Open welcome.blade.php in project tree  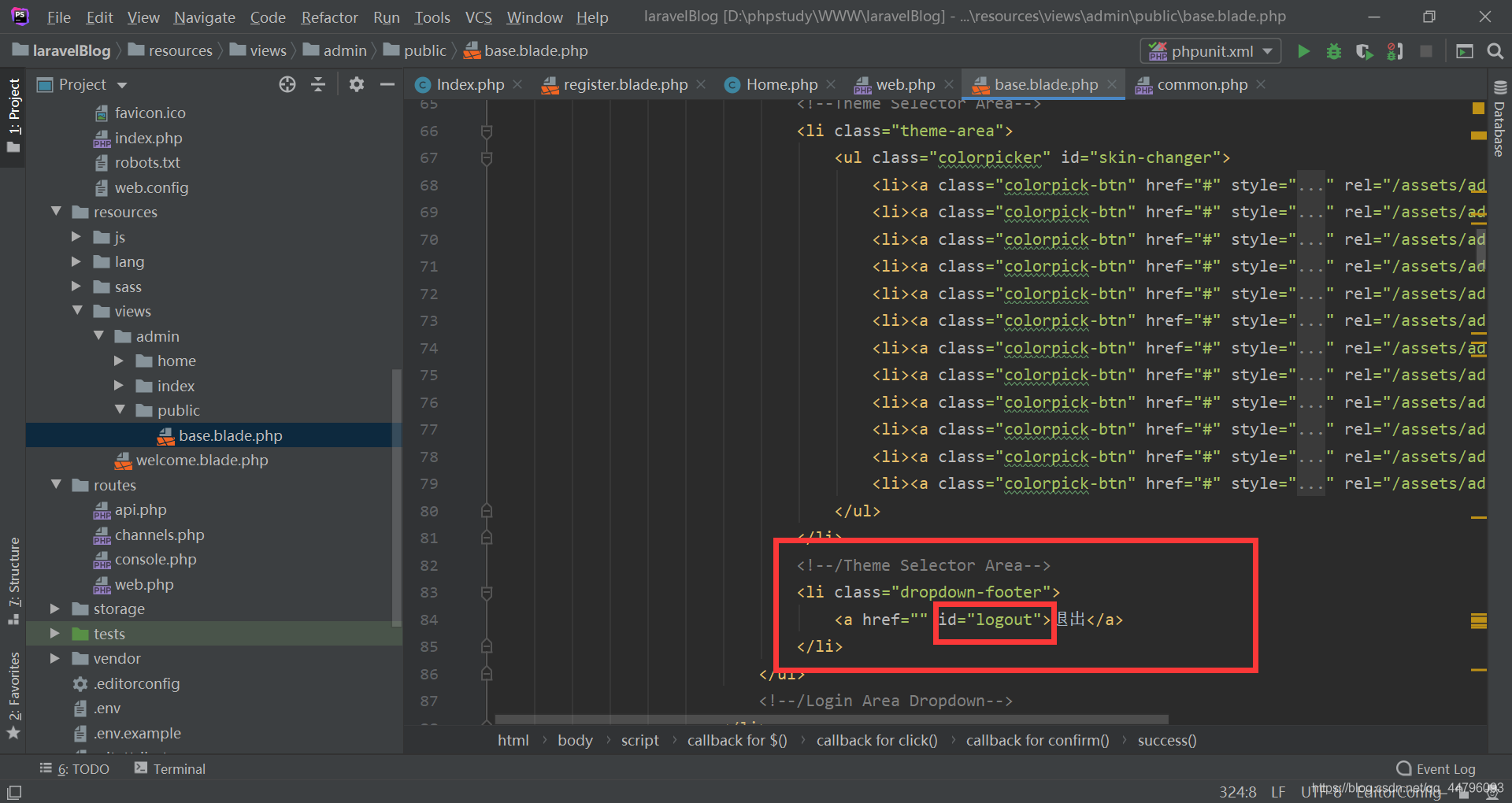click(x=202, y=460)
